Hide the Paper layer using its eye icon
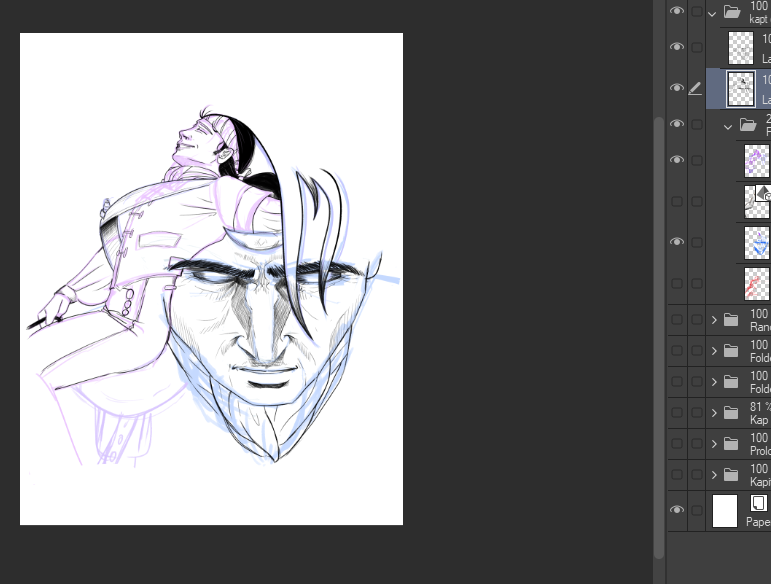Image resolution: width=771 pixels, height=584 pixels. click(x=677, y=511)
